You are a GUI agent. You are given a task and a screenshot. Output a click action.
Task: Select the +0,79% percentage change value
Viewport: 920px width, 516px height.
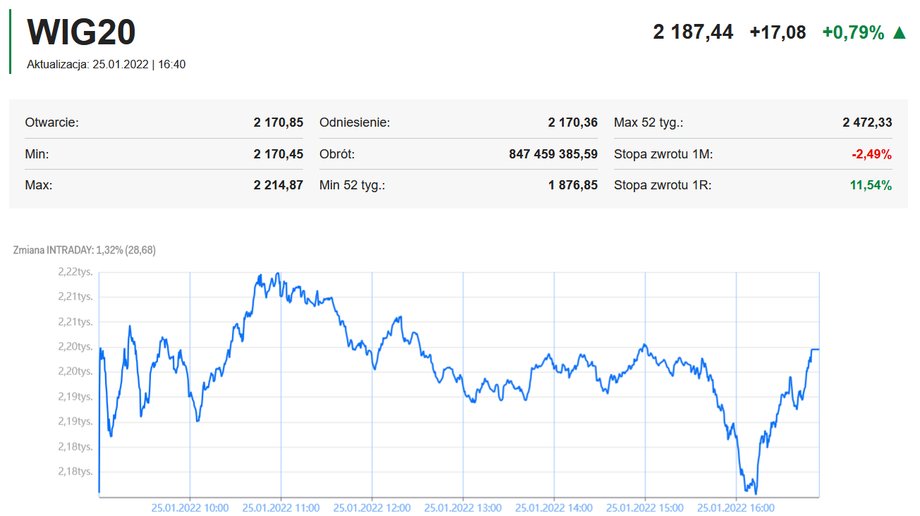coord(853,32)
